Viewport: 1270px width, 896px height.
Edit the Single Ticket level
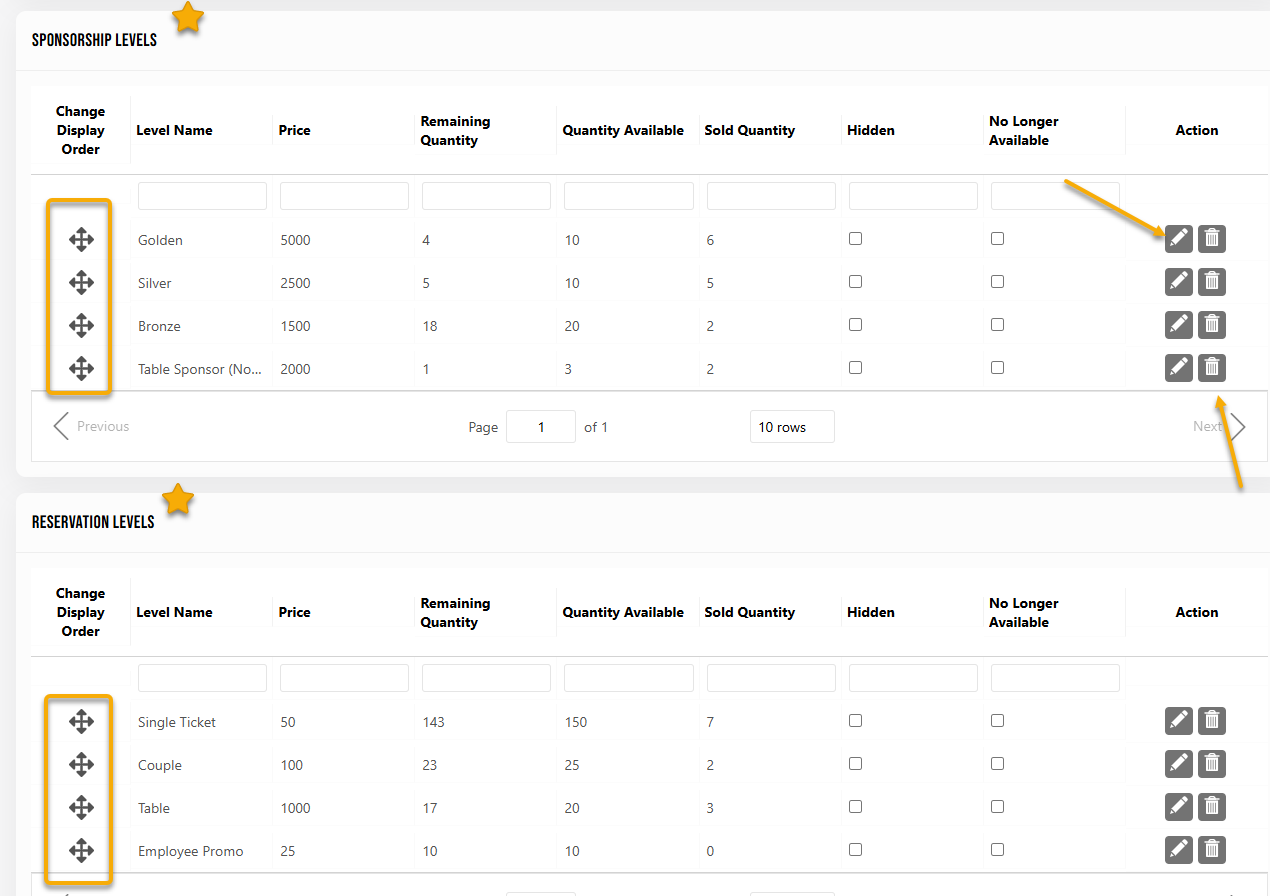[x=1179, y=720]
